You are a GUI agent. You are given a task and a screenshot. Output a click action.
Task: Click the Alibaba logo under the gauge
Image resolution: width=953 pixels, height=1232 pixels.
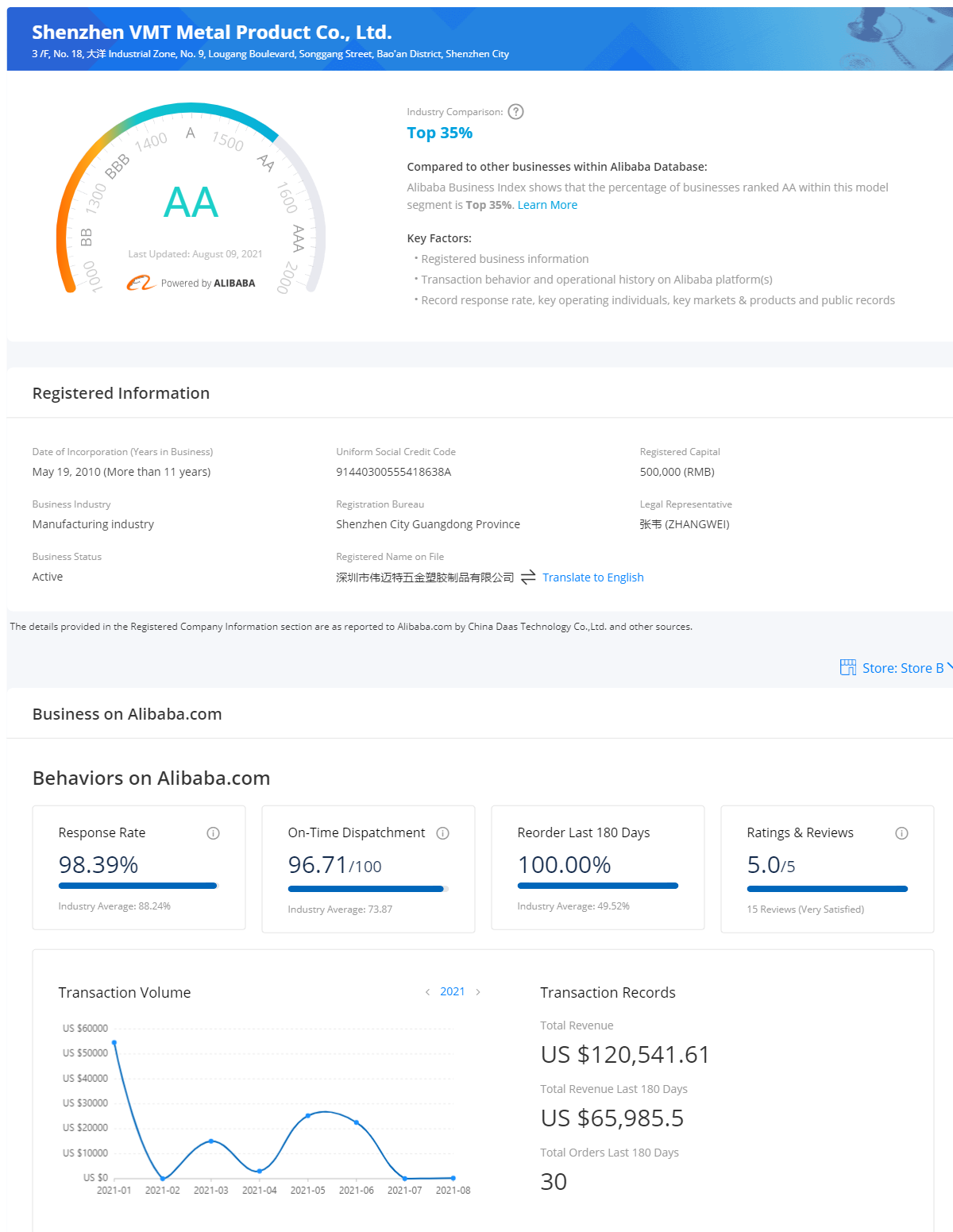click(141, 283)
